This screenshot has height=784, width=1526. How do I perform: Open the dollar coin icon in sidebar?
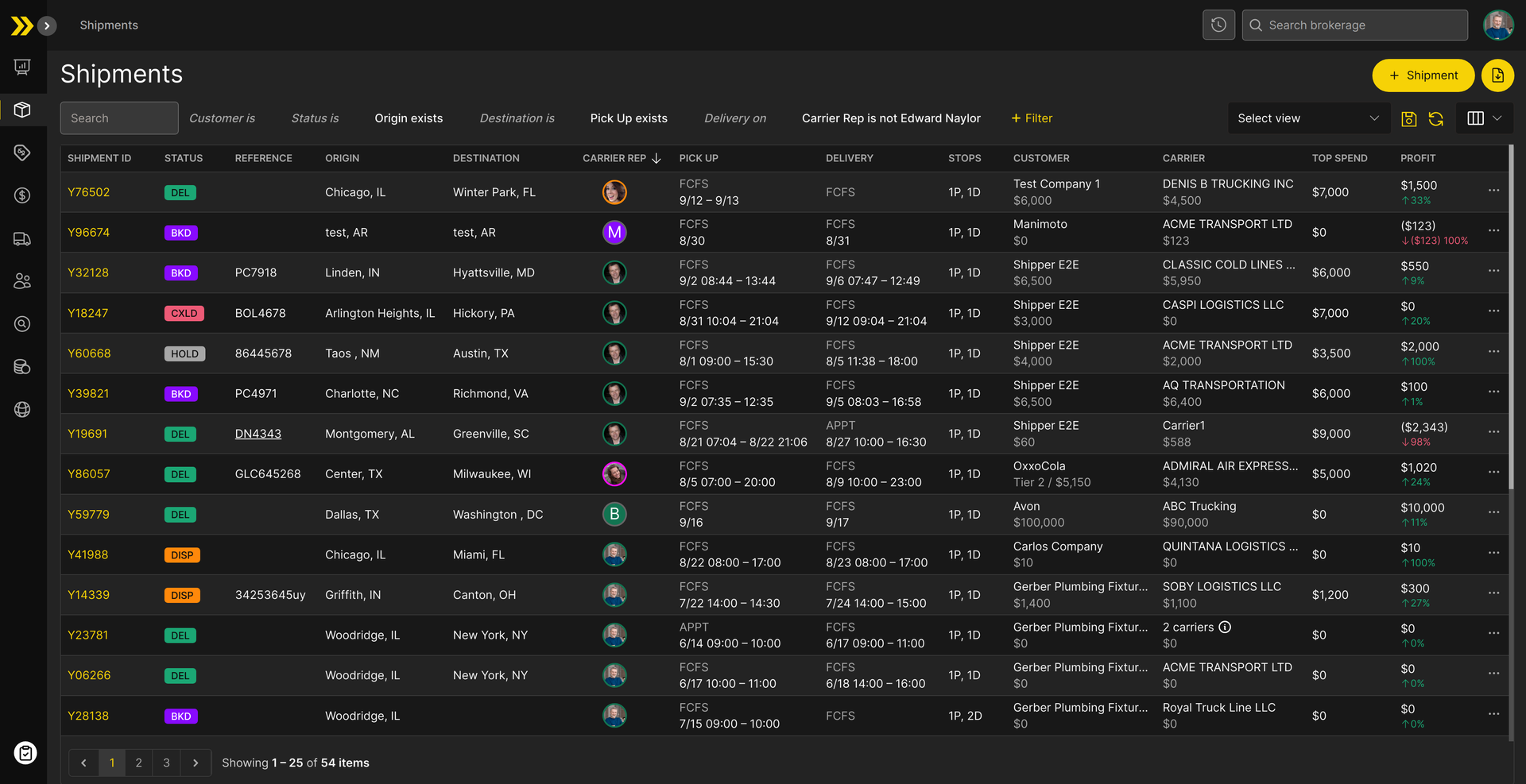(x=22, y=195)
